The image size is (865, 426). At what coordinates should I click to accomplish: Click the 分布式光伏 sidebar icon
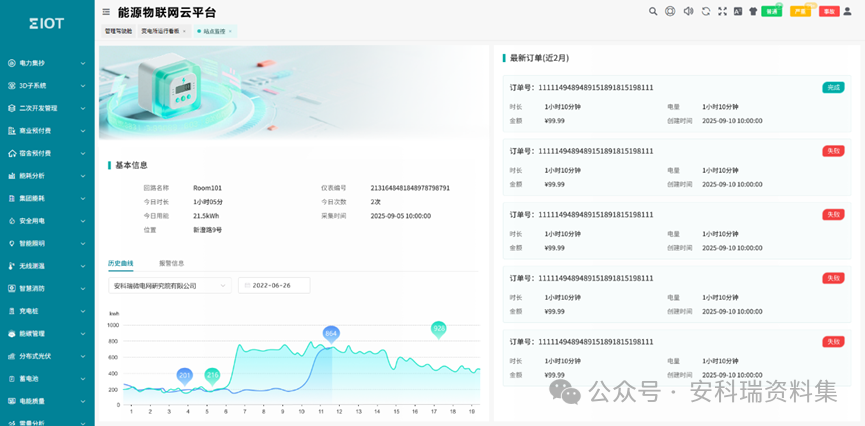(12, 356)
